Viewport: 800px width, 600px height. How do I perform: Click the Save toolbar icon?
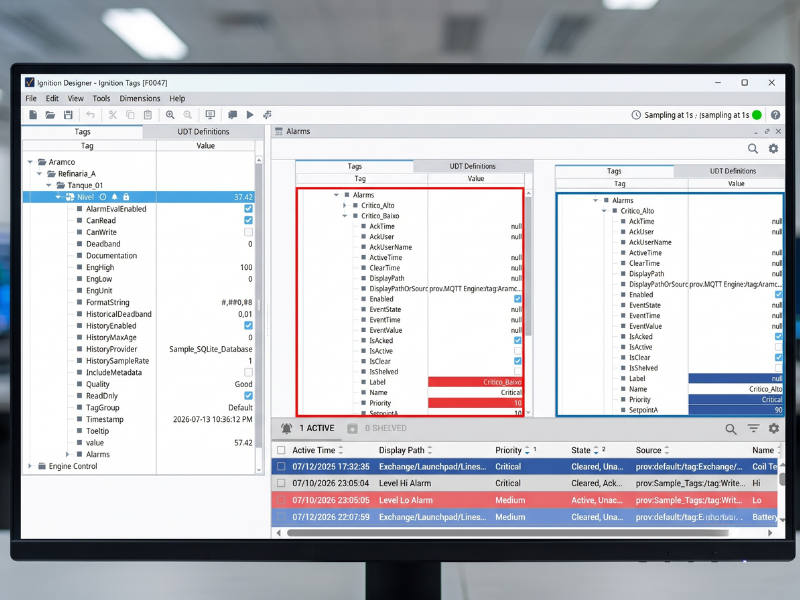pyautogui.click(x=68, y=115)
